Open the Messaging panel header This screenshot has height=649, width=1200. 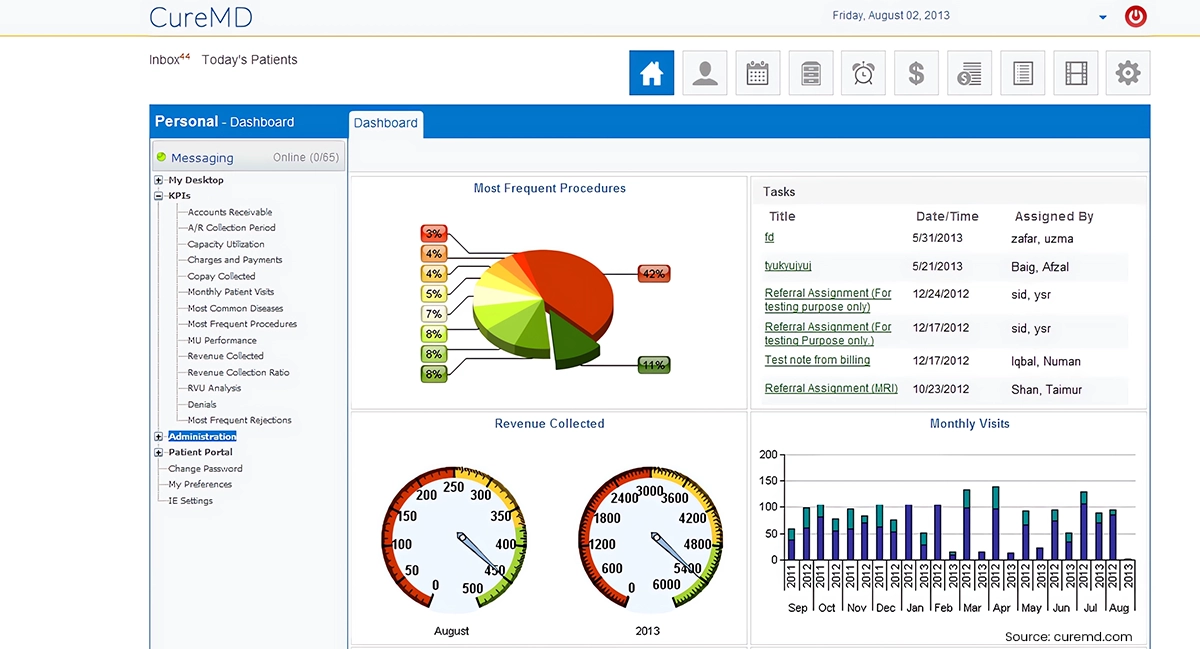[x=248, y=157]
